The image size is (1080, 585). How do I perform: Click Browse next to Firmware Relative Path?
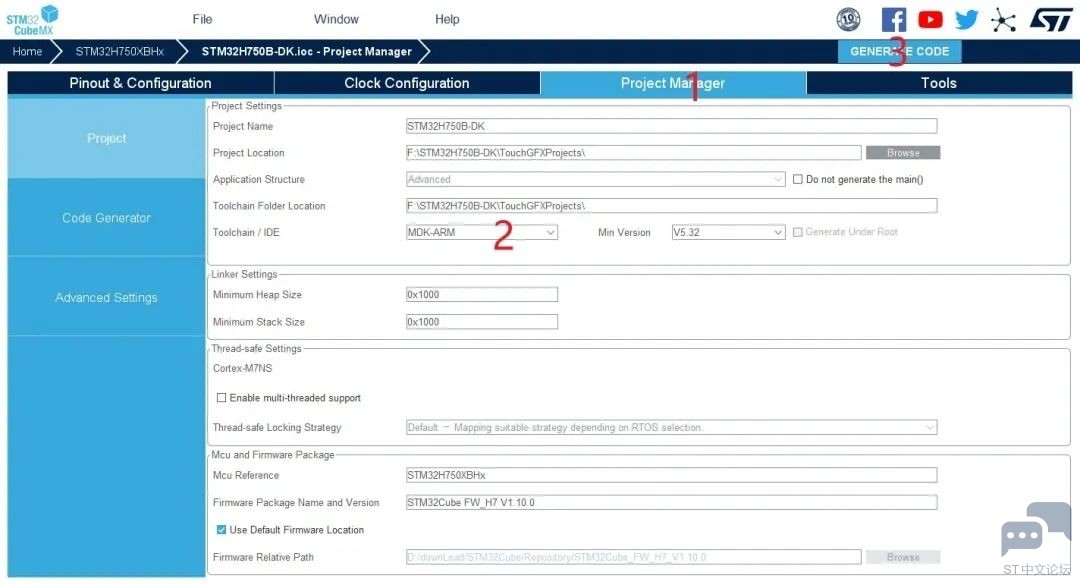[903, 557]
